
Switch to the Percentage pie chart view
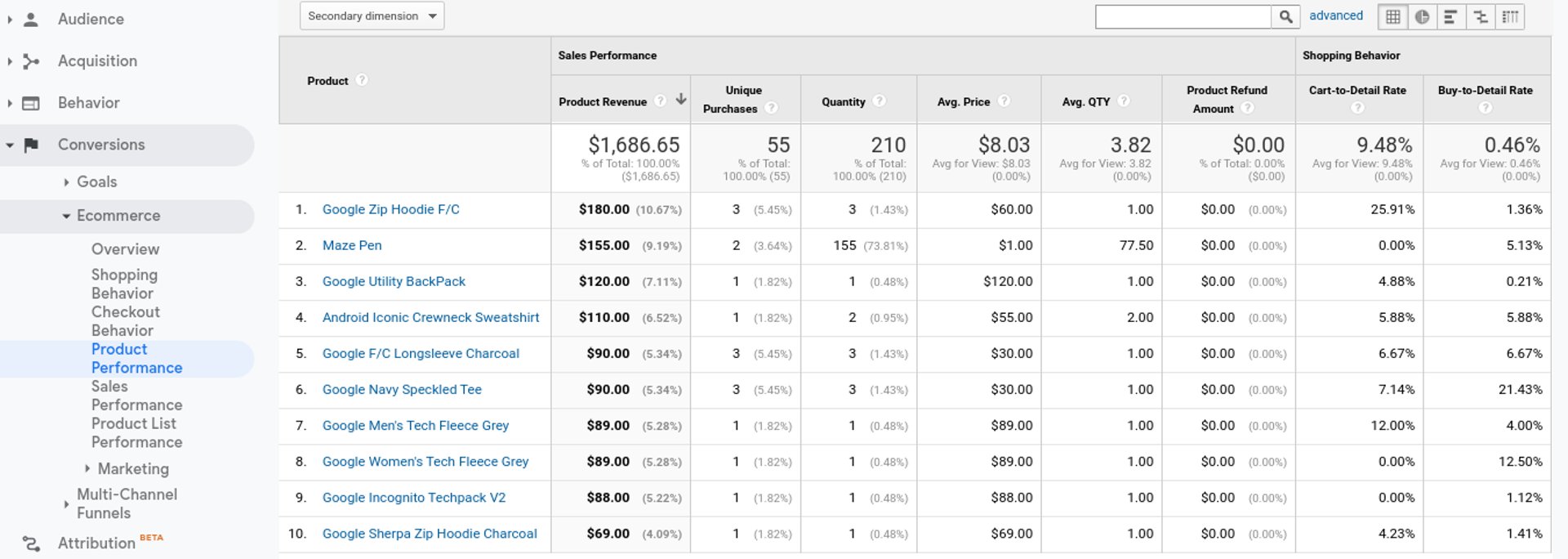(x=1423, y=16)
